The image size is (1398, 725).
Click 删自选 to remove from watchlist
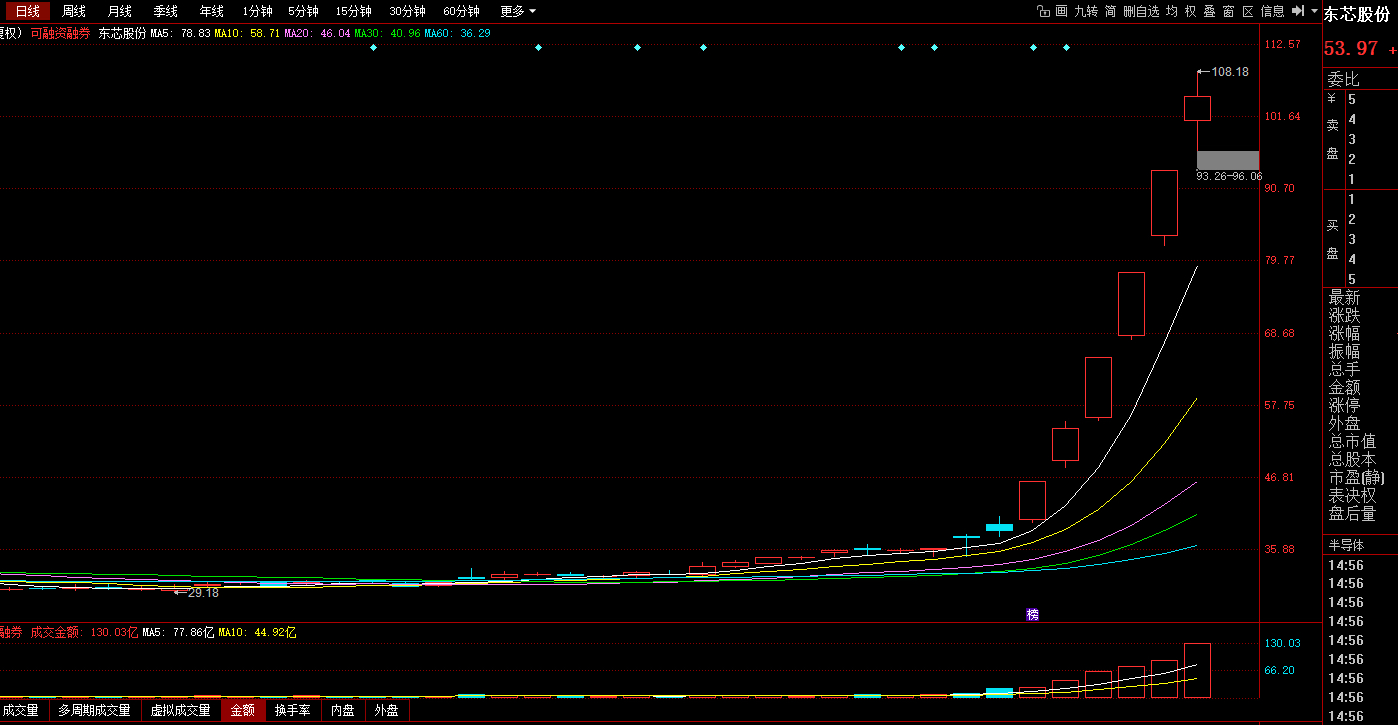click(x=1141, y=11)
